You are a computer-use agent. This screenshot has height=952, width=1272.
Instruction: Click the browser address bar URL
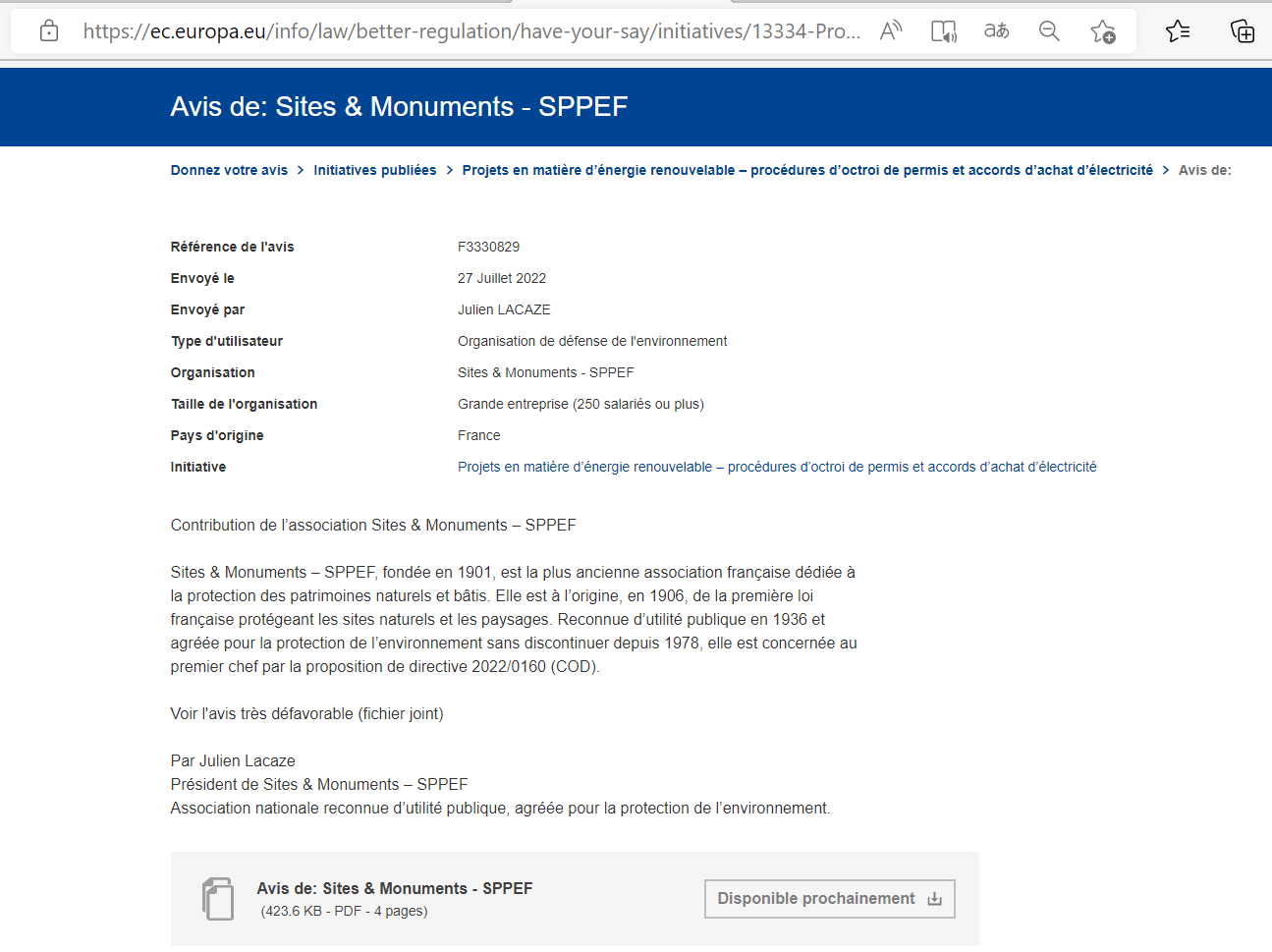click(471, 31)
